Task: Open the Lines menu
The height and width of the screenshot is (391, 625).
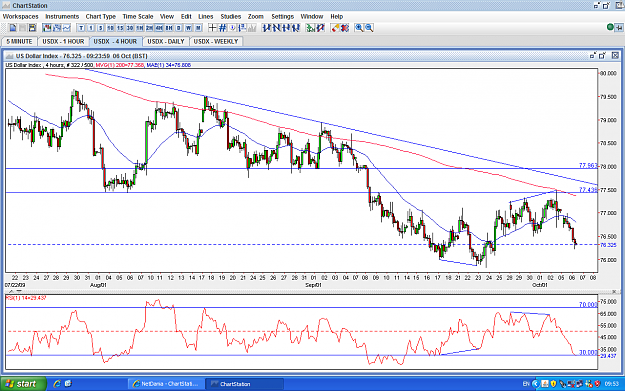Action: pyautogui.click(x=206, y=16)
